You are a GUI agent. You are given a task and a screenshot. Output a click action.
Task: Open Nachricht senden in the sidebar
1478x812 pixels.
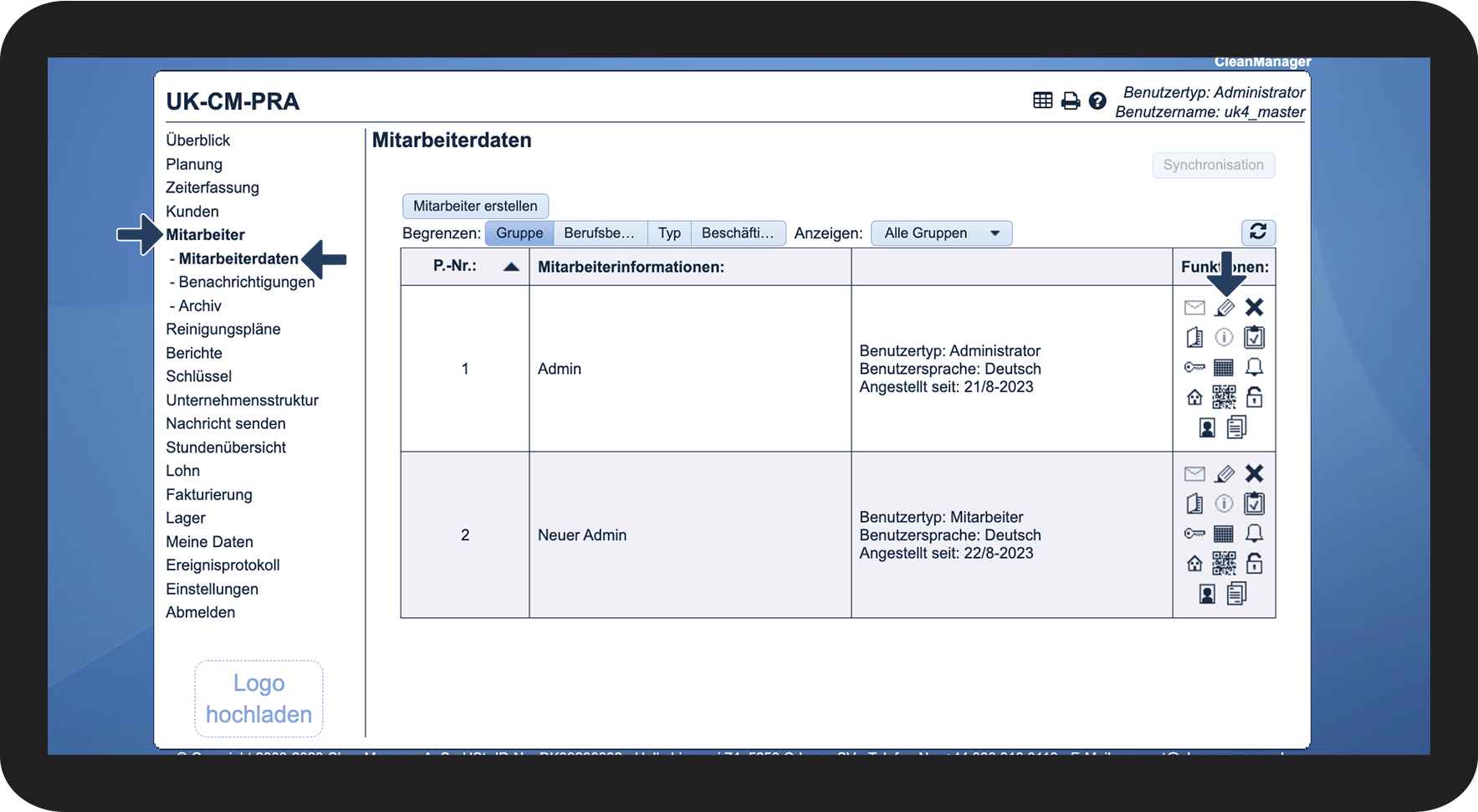226,423
